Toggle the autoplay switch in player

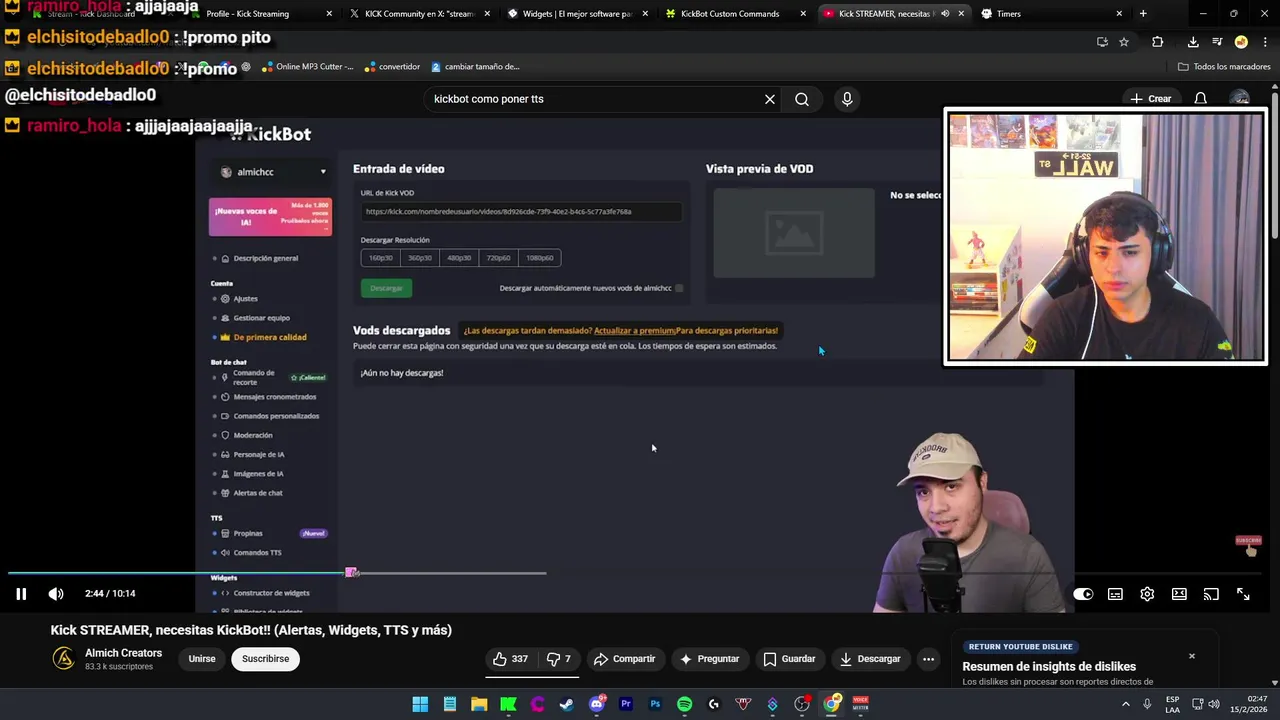pos(1083,594)
